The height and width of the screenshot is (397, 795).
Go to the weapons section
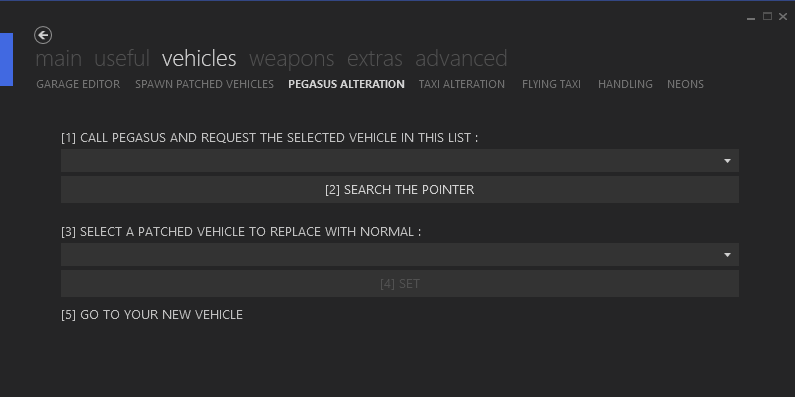292,59
